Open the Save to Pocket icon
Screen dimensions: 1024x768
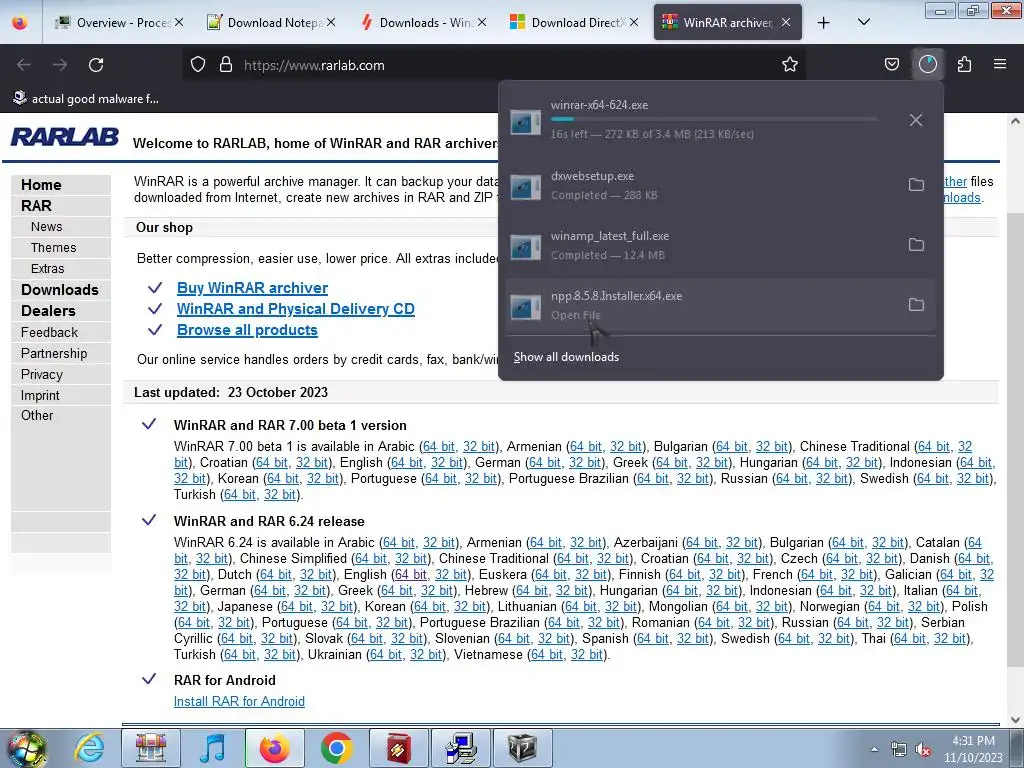[891, 64]
